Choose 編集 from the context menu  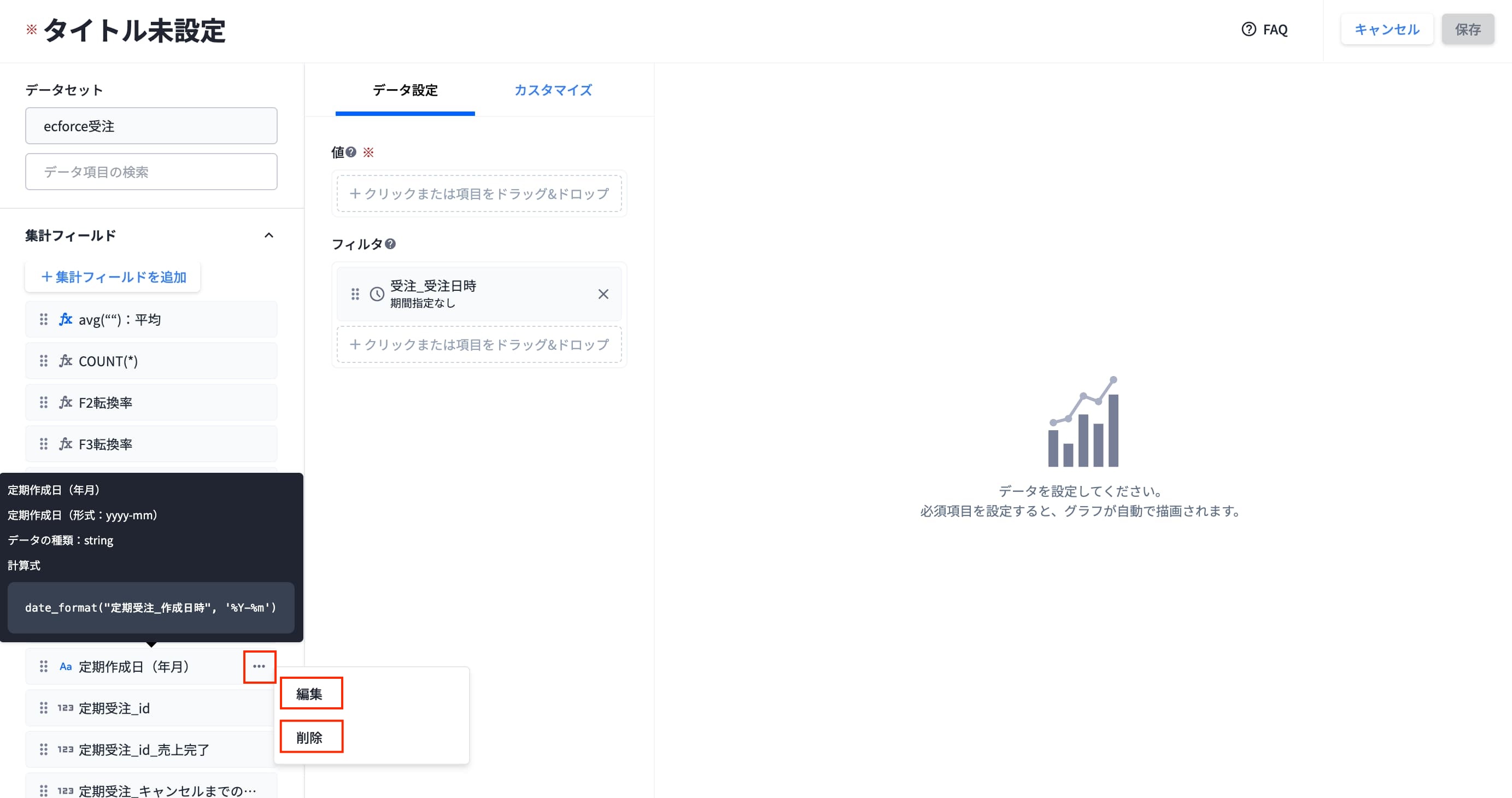(x=310, y=694)
